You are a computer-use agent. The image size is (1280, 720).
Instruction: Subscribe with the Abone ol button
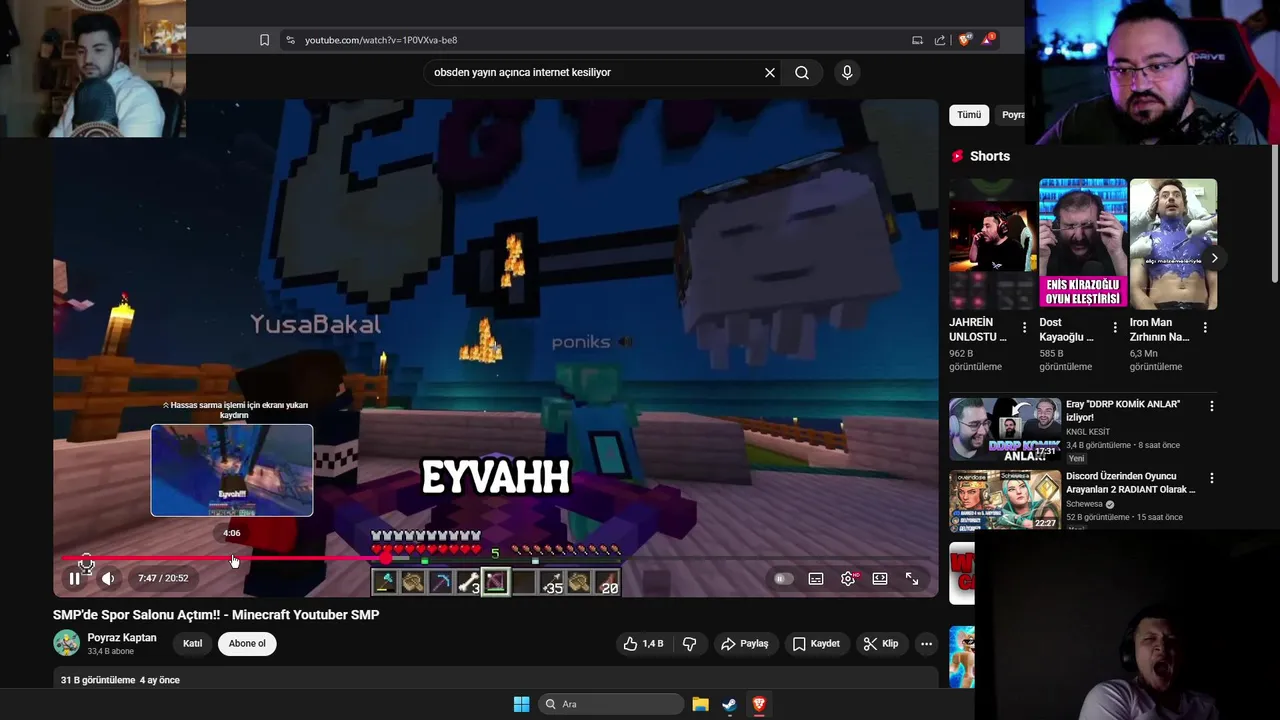coord(247,644)
